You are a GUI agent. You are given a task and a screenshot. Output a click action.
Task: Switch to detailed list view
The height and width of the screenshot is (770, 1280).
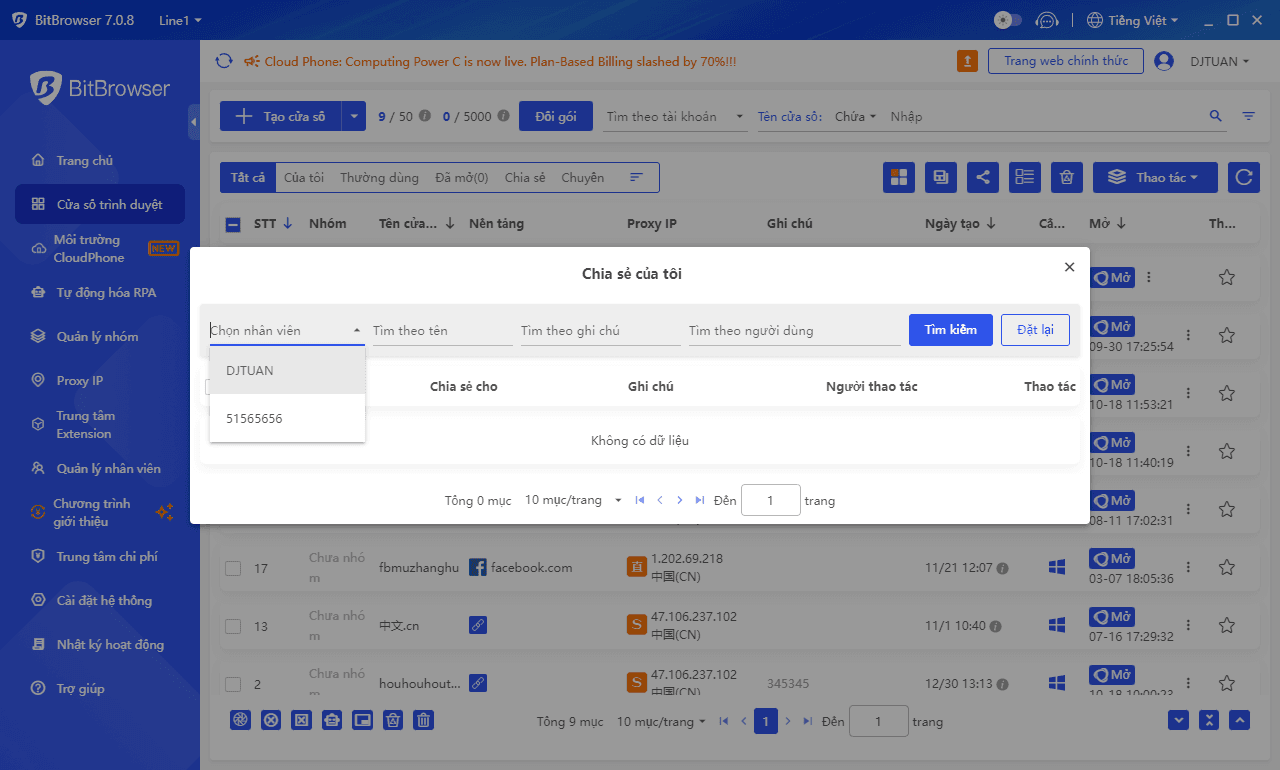click(1024, 177)
